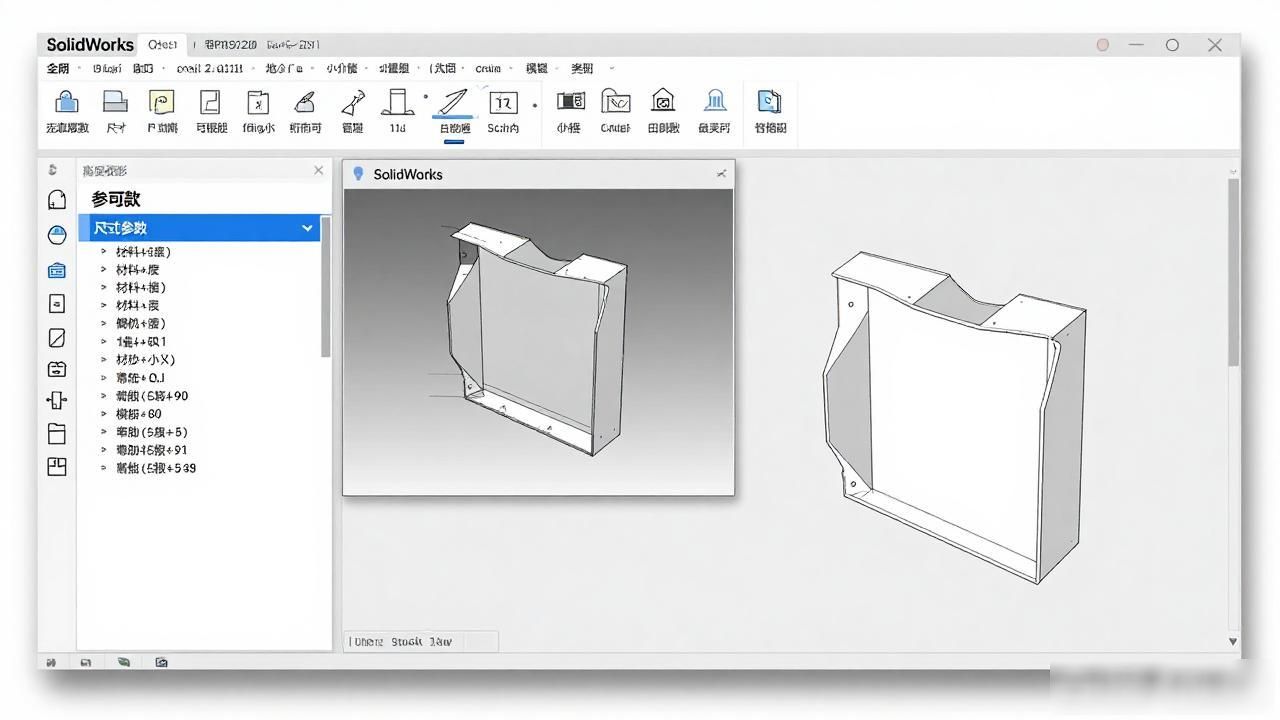Click the tree row text ending (S…+5)
1280x720 pixels.
[151, 432]
